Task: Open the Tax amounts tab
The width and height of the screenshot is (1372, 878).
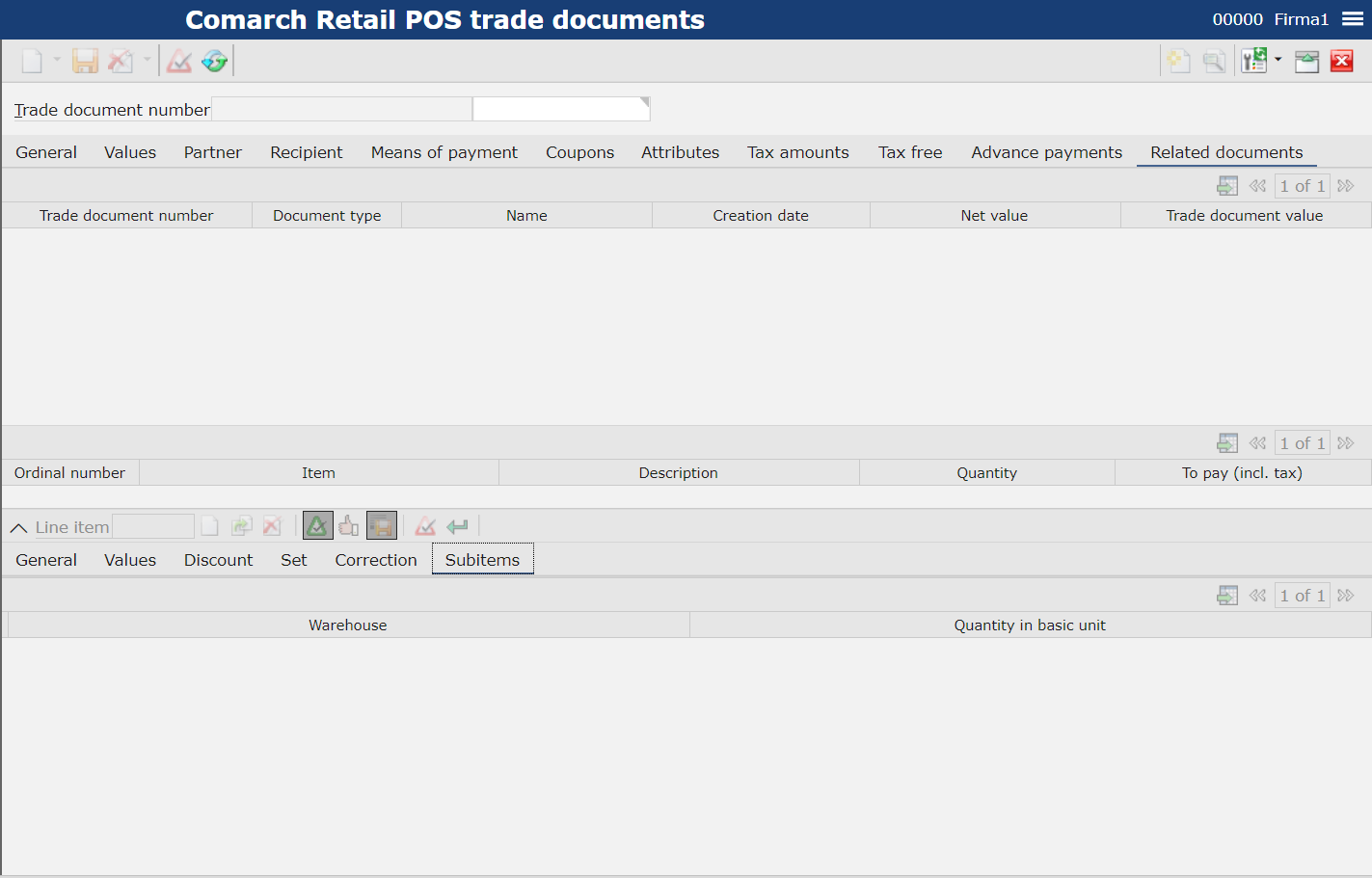Action: pyautogui.click(x=798, y=152)
